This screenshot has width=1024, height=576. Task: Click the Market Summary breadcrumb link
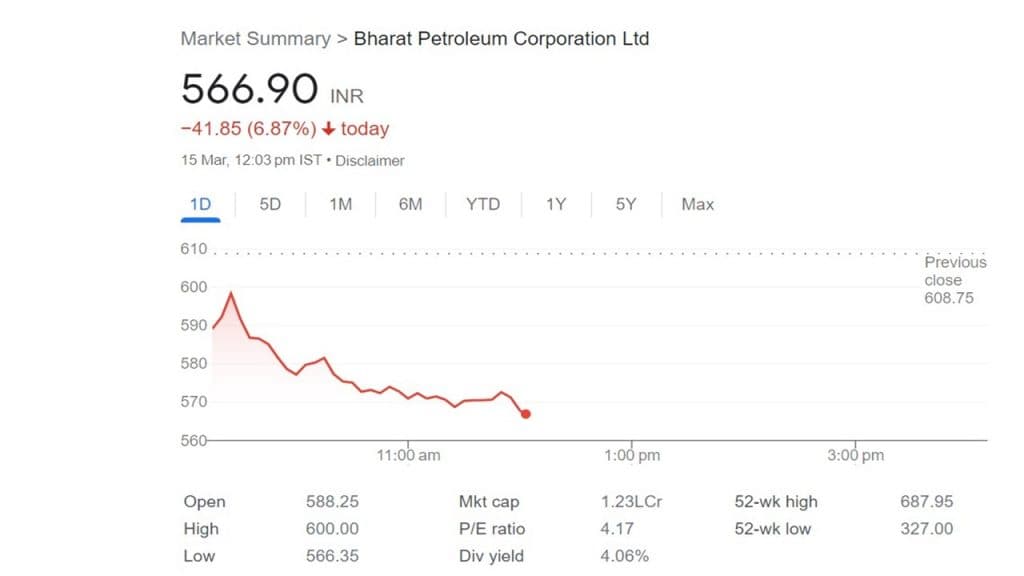tap(255, 39)
